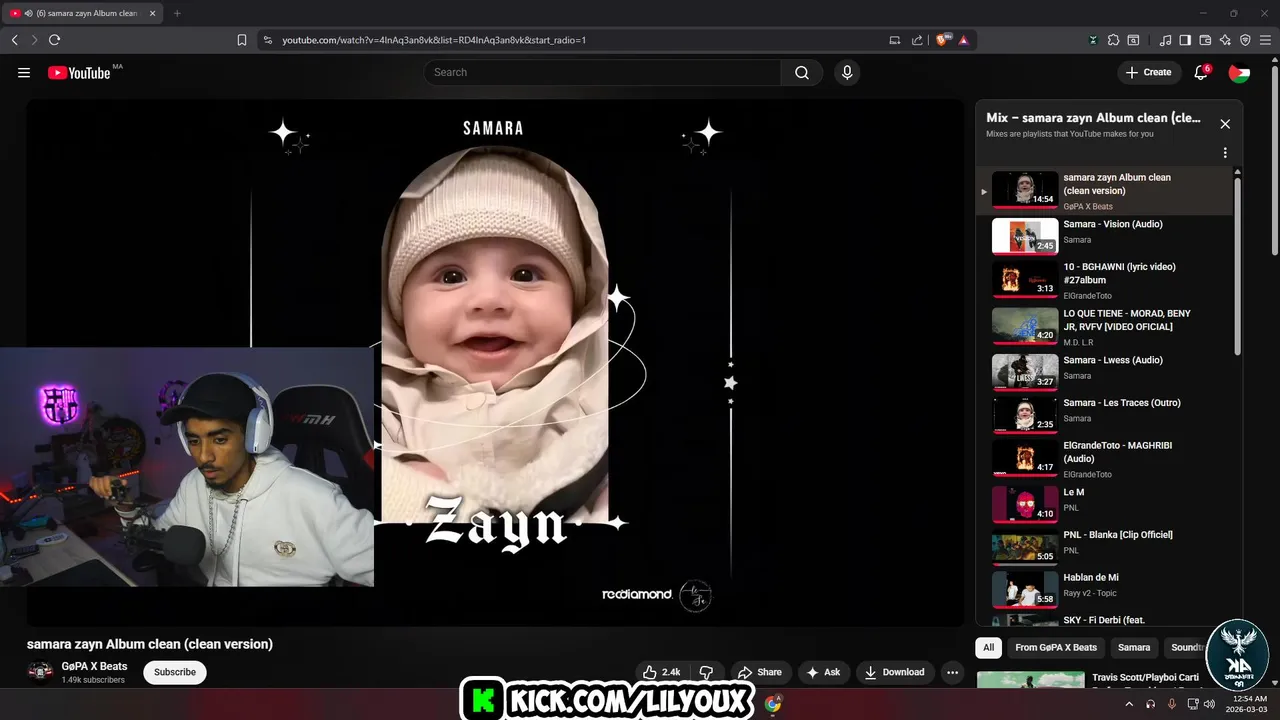Click the install/cast icon in the address bar
This screenshot has height=720, width=1280.
click(x=895, y=40)
